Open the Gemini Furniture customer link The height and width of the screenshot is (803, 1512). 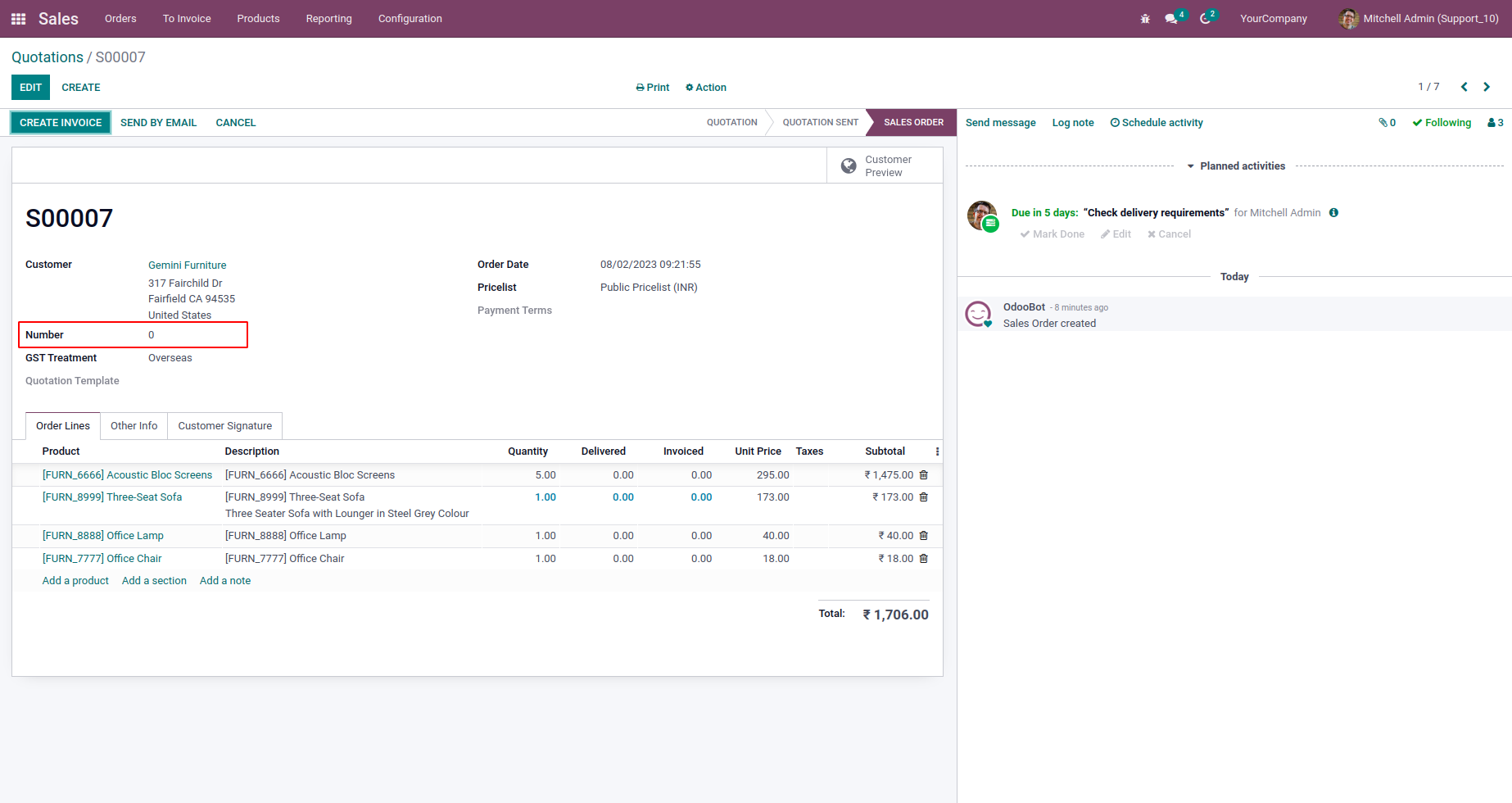(x=187, y=265)
